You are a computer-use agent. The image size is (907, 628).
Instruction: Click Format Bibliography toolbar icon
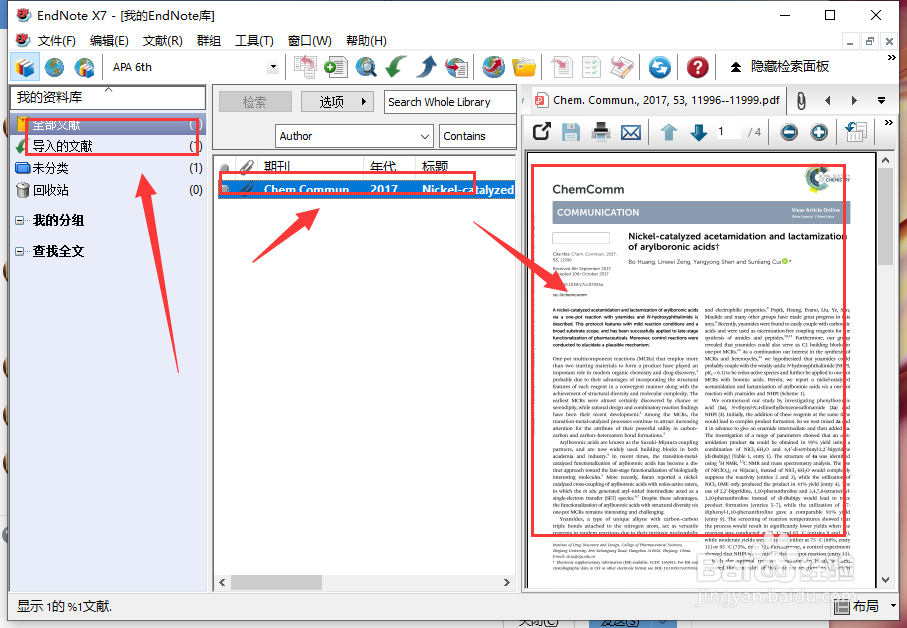click(591, 67)
